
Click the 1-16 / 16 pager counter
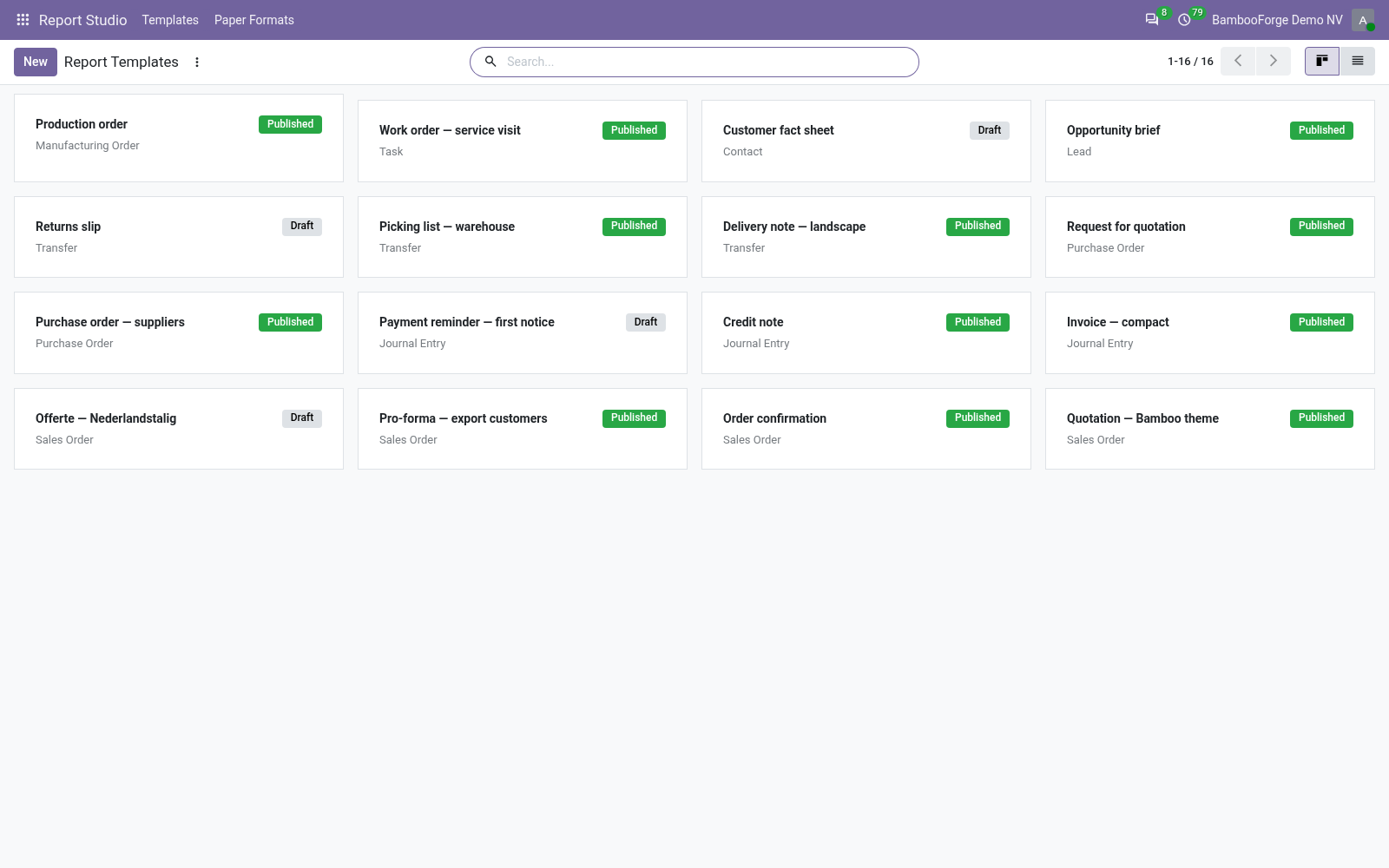click(1190, 62)
